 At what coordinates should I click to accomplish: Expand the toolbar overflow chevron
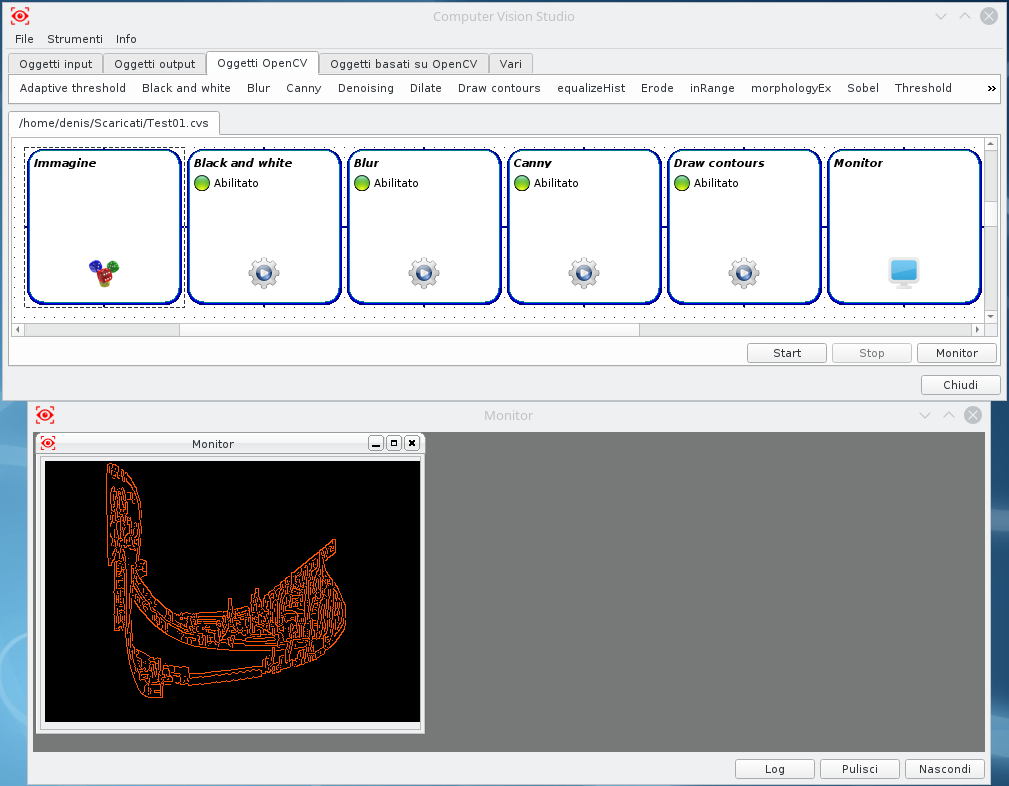[x=992, y=89]
